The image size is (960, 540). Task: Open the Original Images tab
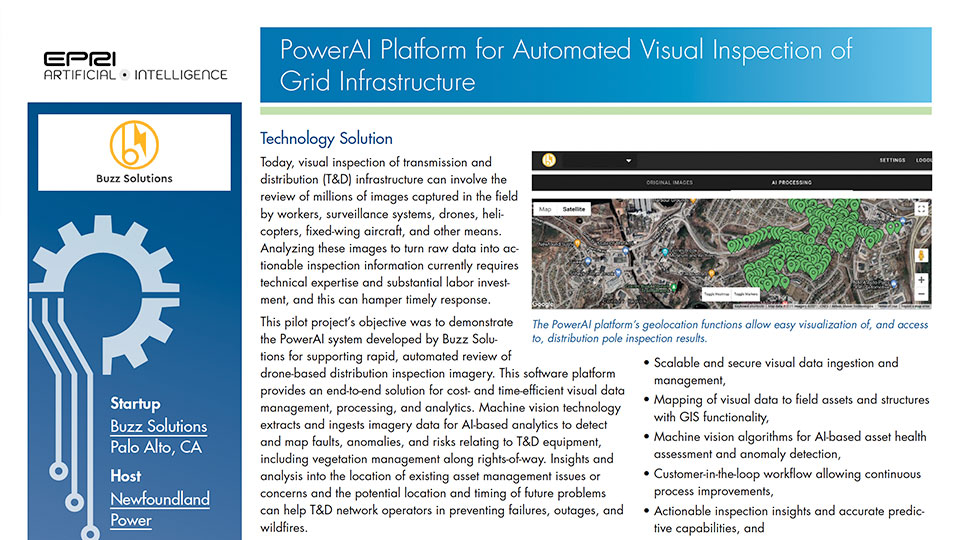click(x=669, y=183)
